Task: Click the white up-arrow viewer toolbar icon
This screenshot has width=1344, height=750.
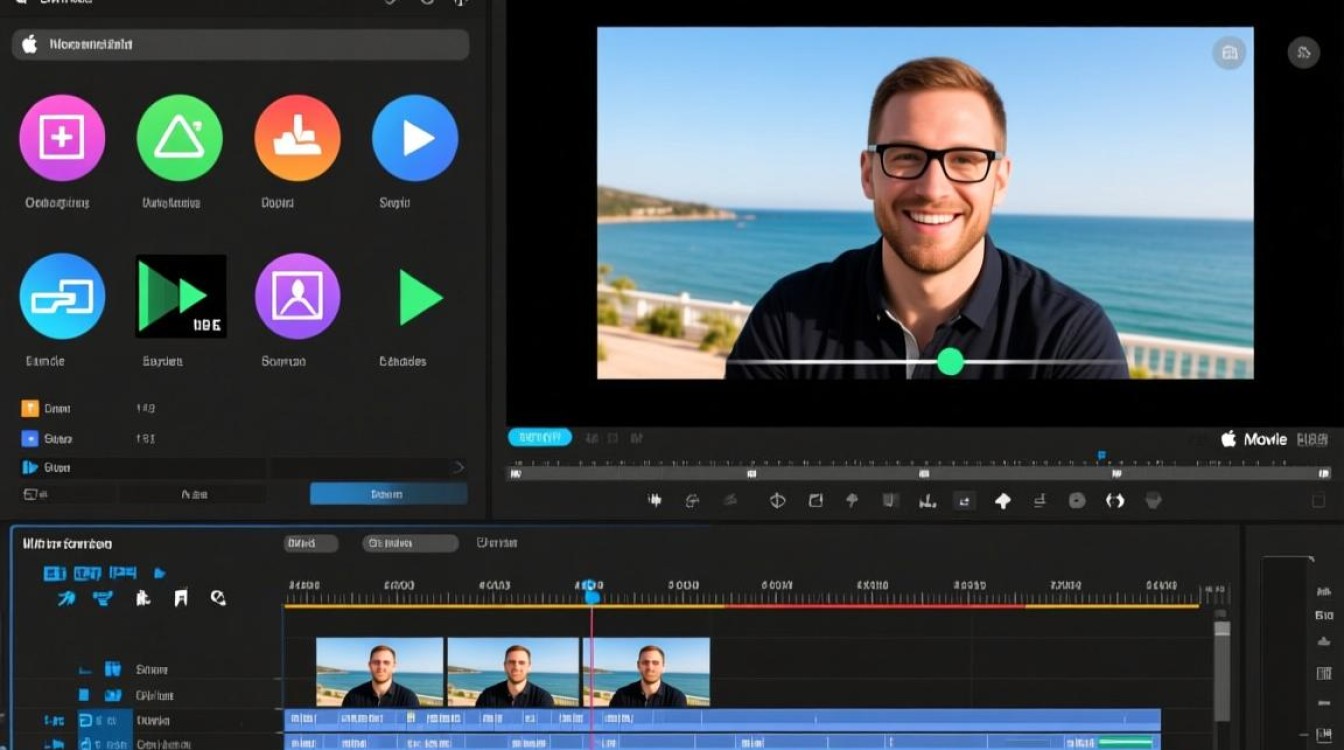Action: pyautogui.click(x=1003, y=501)
